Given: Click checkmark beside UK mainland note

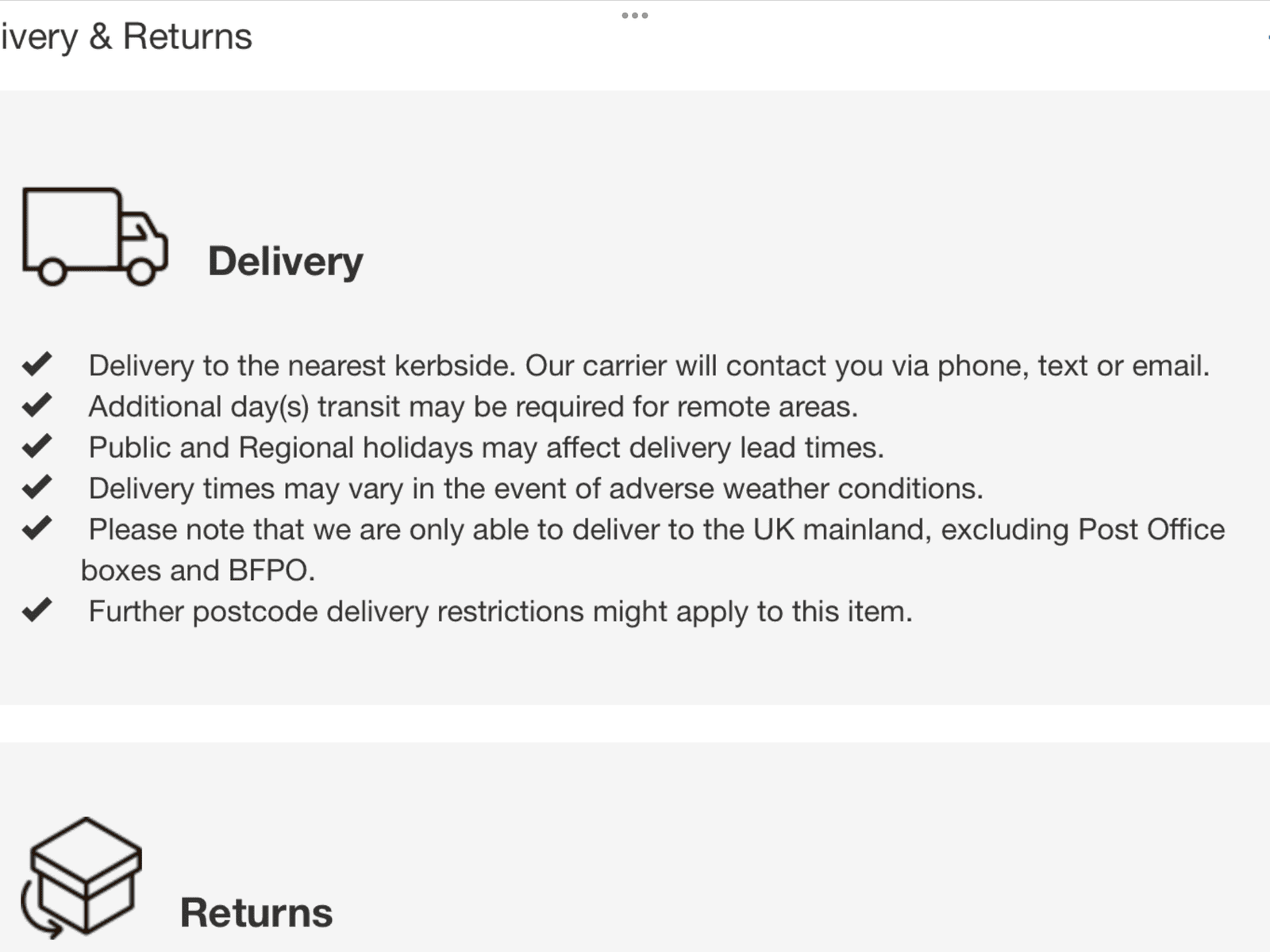Looking at the screenshot, I should pyautogui.click(x=37, y=528).
